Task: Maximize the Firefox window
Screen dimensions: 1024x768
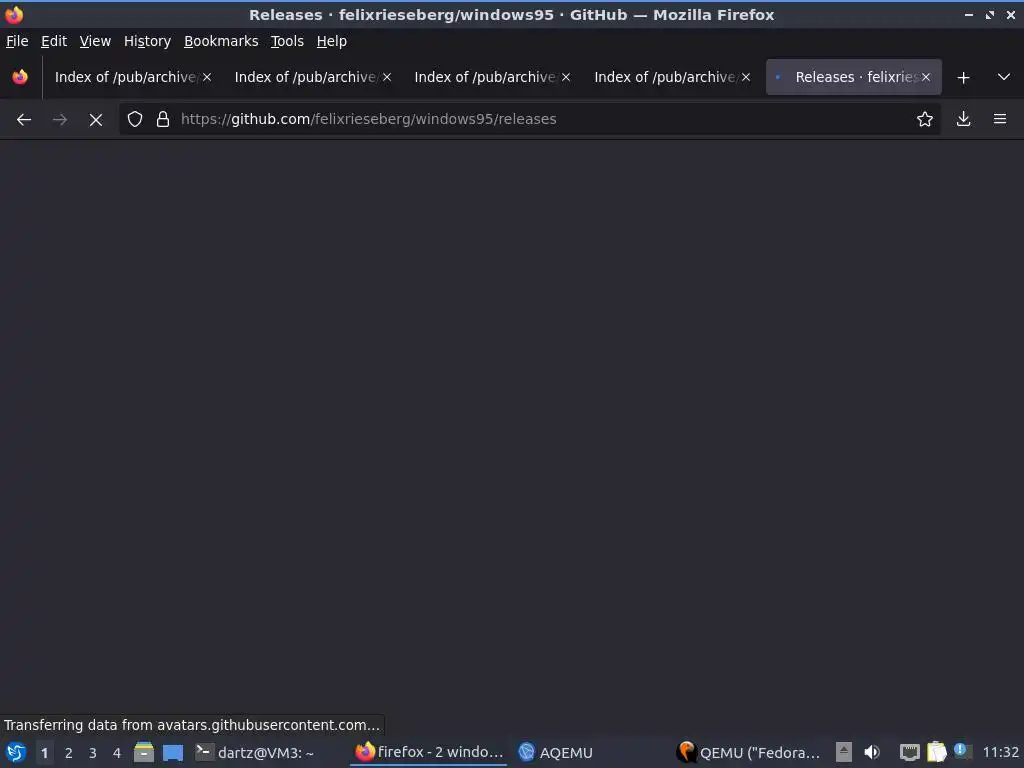Action: [990, 14]
